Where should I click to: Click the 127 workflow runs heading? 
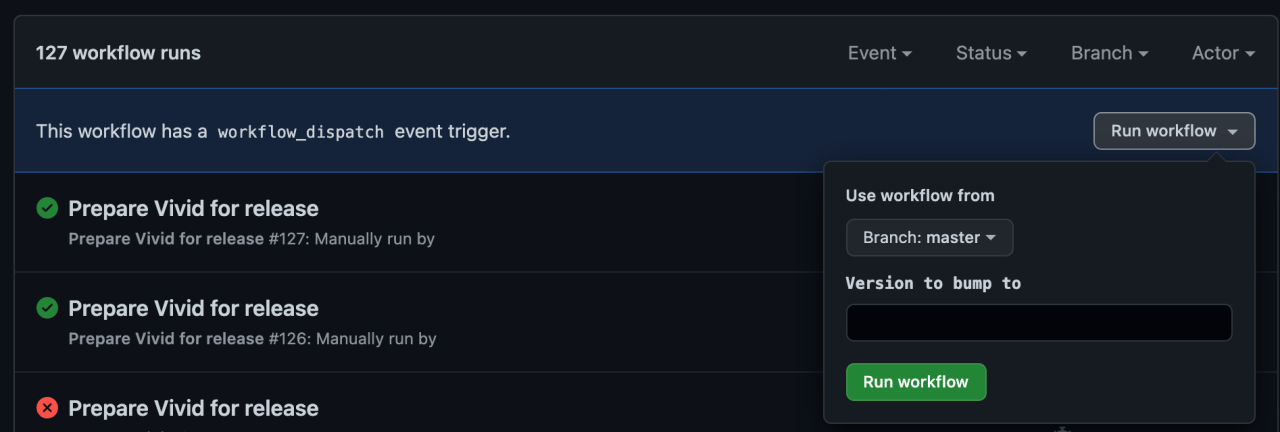118,53
